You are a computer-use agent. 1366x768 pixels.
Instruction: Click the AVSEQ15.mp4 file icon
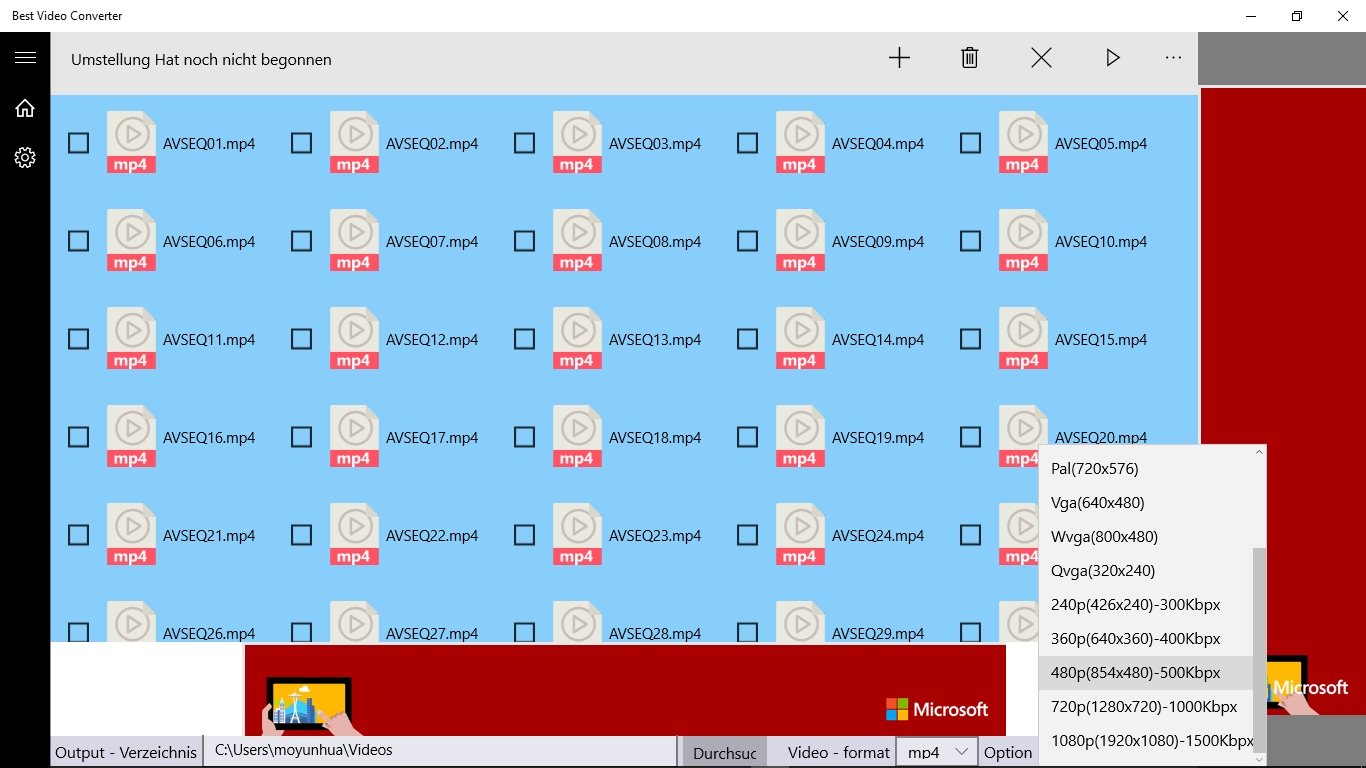[x=1023, y=338]
